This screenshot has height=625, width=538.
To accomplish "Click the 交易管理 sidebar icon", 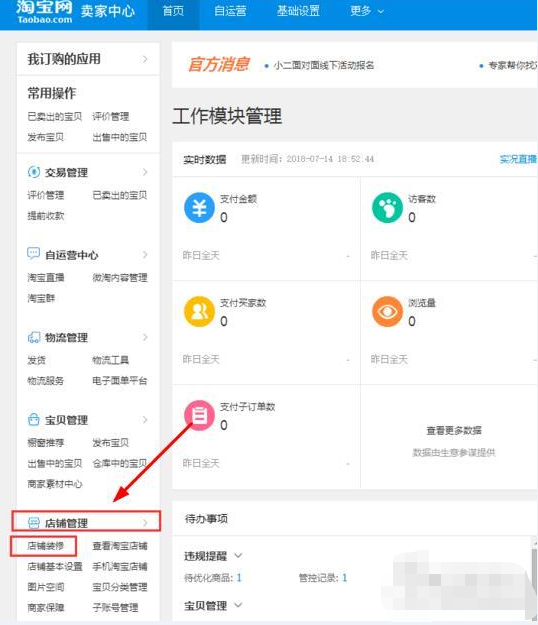I will 34,172.
